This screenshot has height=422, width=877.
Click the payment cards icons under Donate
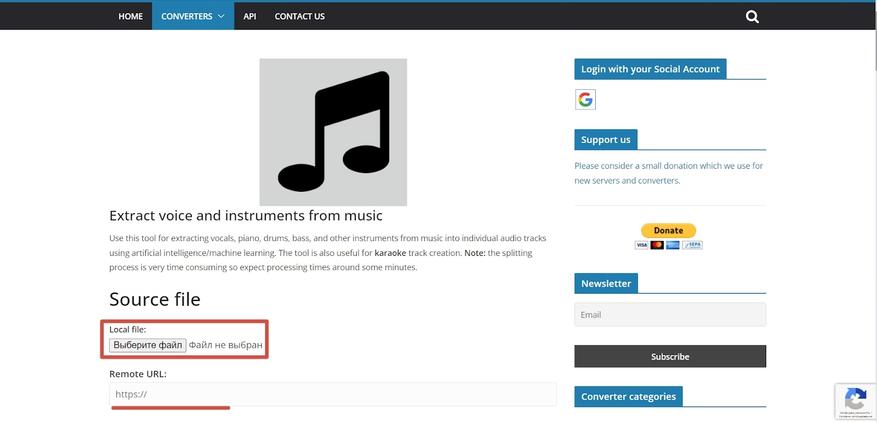click(x=668, y=244)
